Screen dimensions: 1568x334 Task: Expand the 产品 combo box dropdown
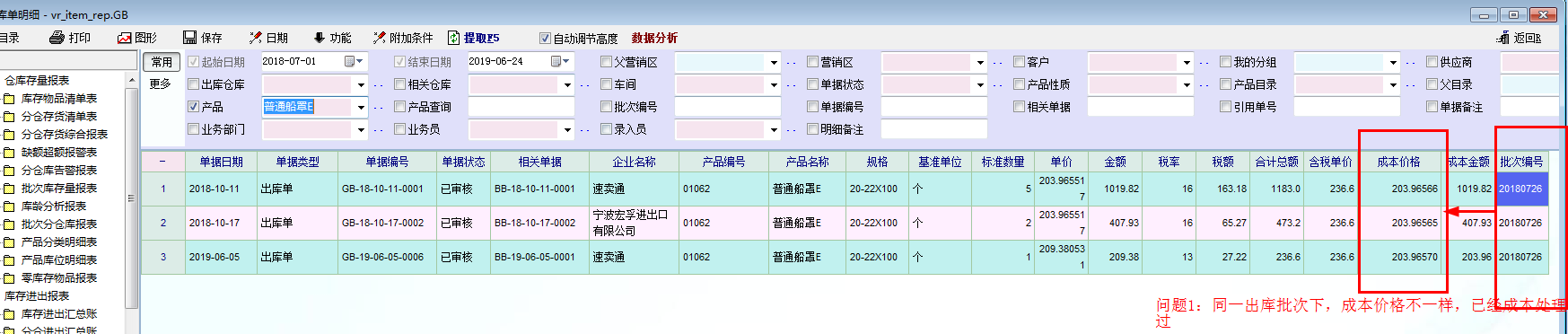[x=362, y=107]
